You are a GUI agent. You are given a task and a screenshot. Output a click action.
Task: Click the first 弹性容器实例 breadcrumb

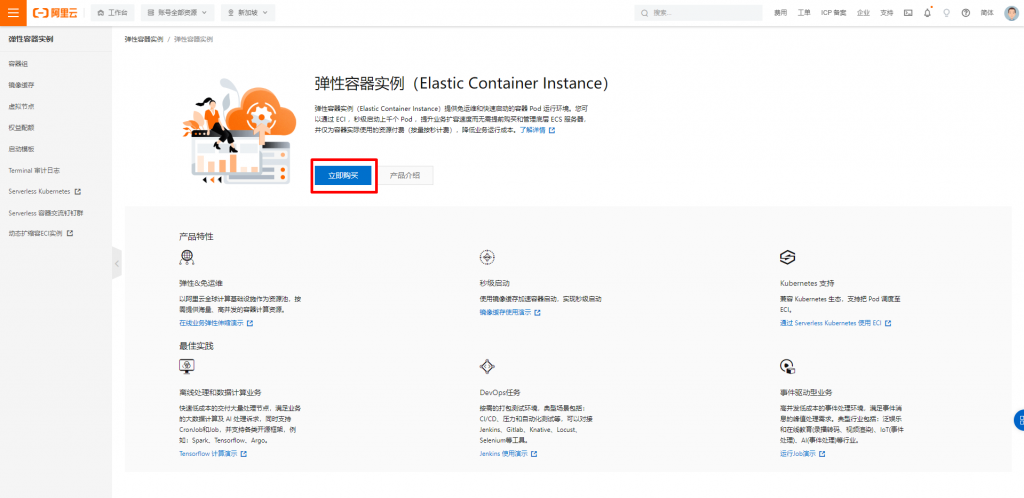tap(144, 39)
